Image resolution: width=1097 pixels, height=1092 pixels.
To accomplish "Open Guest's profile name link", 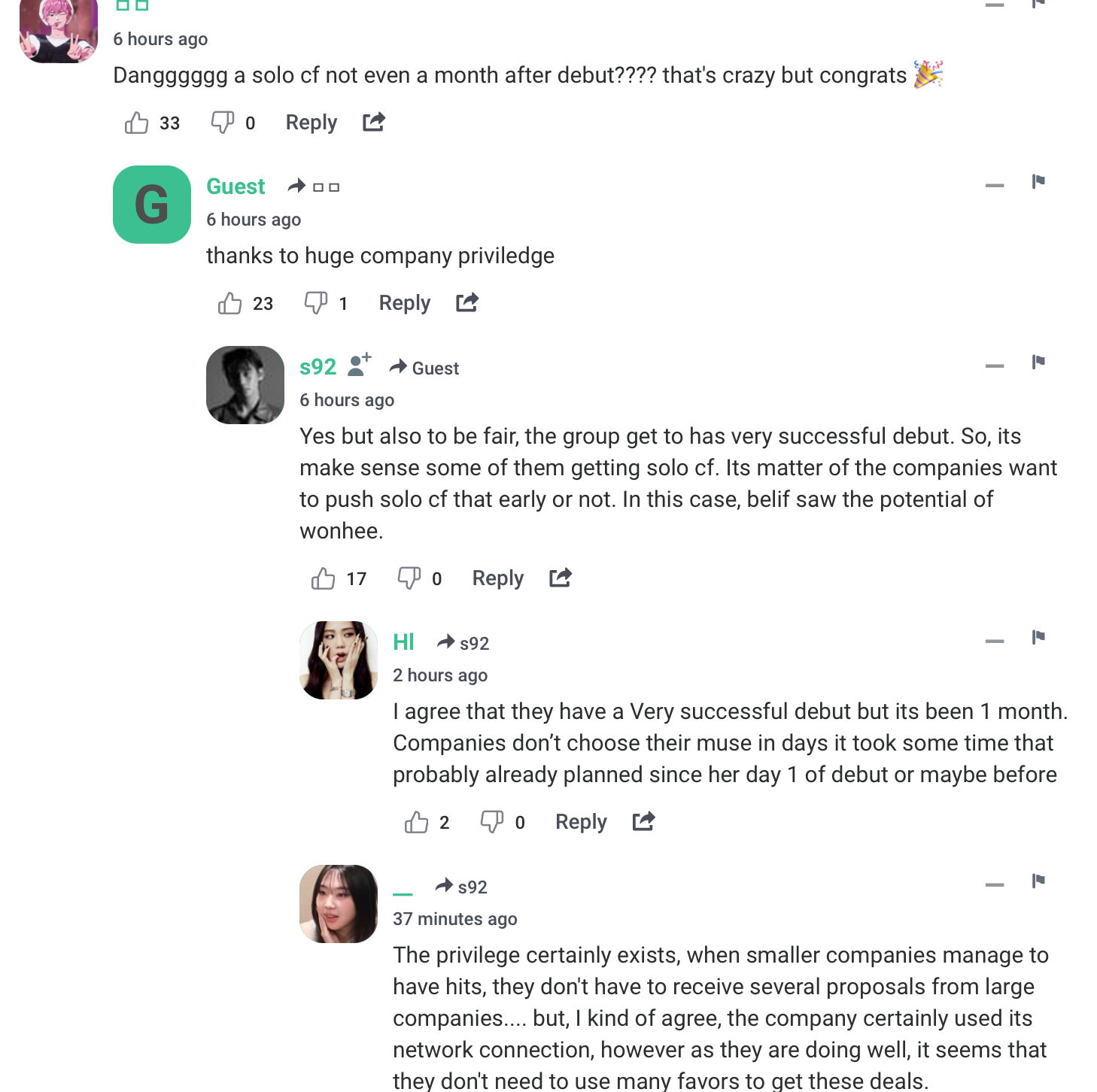I will coord(236,187).
